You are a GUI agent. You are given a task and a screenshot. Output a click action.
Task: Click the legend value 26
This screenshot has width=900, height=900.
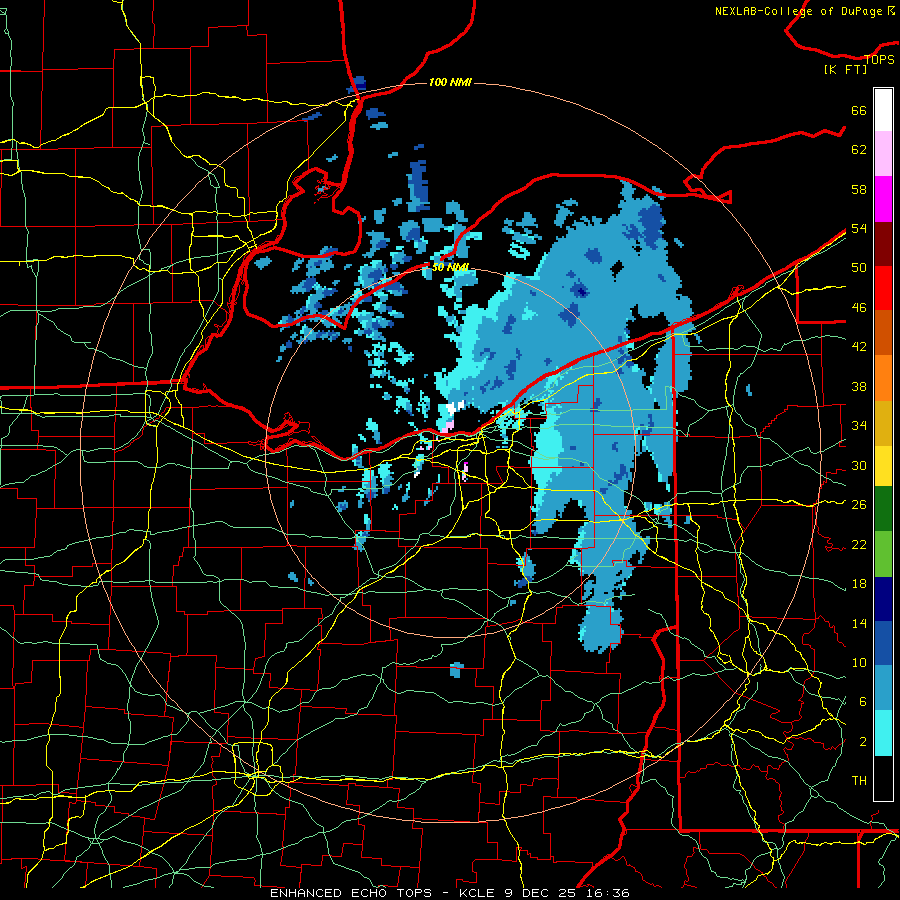coord(859,505)
